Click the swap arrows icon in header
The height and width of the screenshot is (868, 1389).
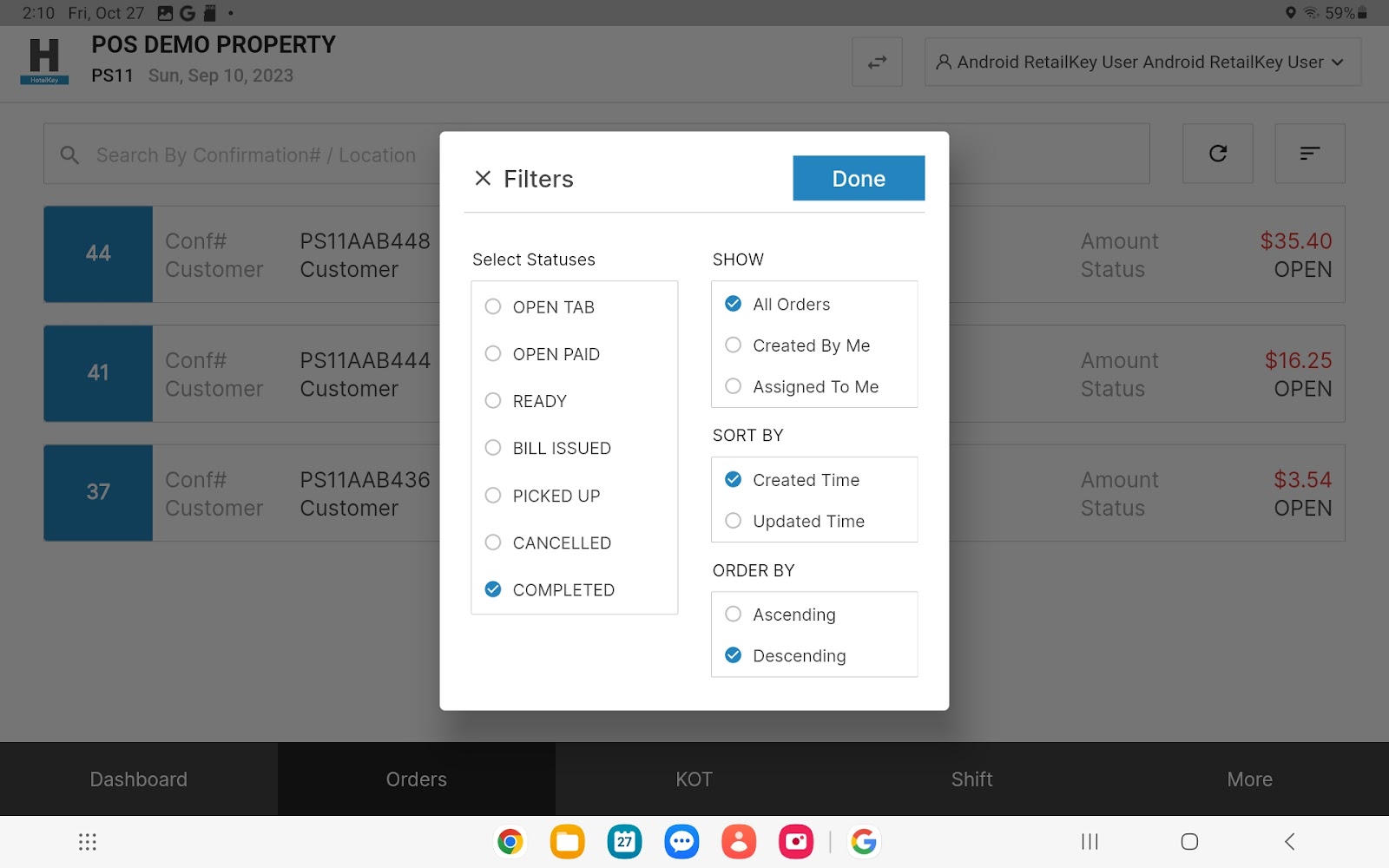pyautogui.click(x=877, y=62)
